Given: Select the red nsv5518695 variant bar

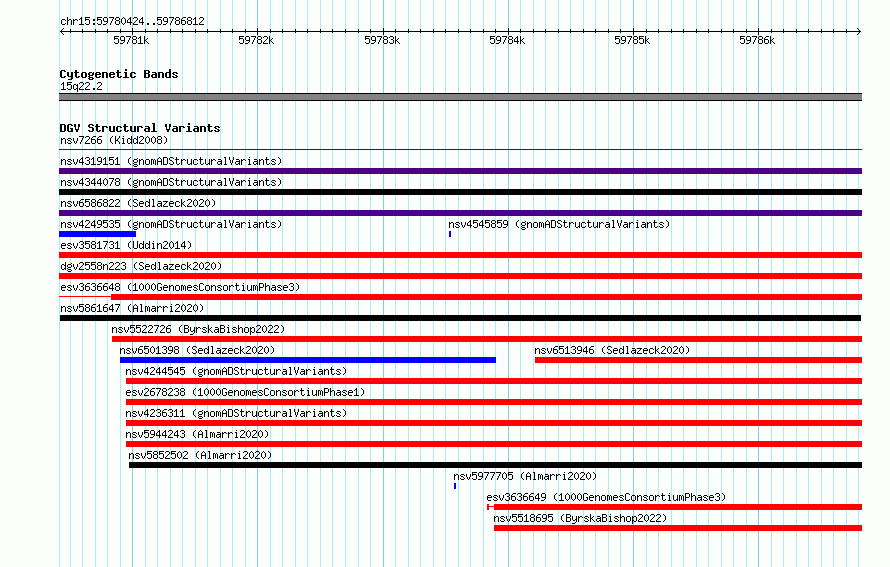Looking at the screenshot, I should [x=678, y=528].
